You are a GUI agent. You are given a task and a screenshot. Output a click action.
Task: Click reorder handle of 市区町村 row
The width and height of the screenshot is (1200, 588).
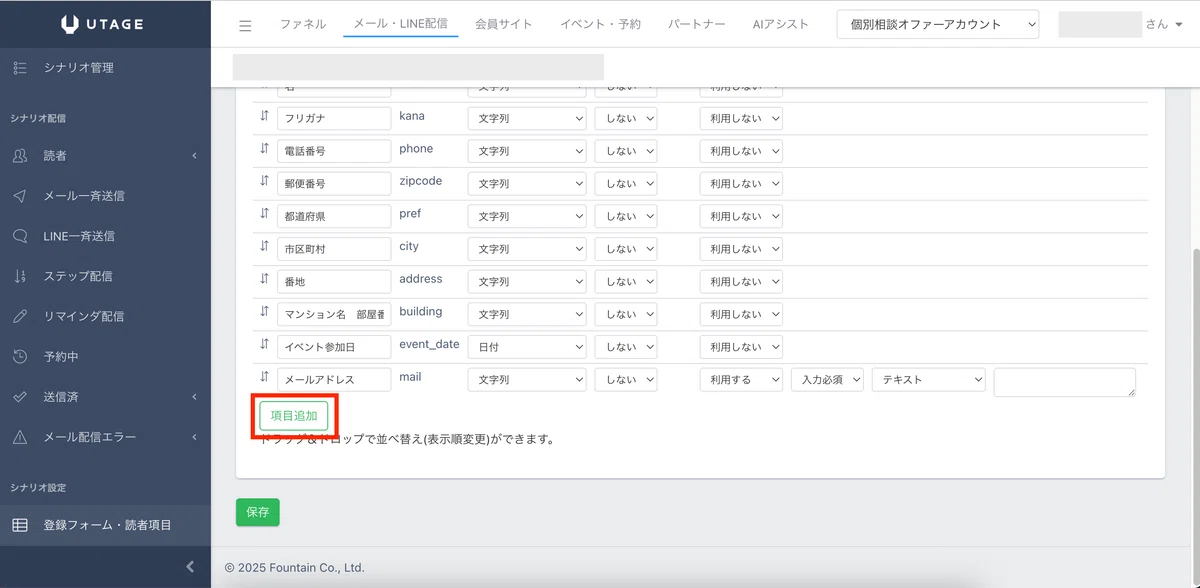264,246
